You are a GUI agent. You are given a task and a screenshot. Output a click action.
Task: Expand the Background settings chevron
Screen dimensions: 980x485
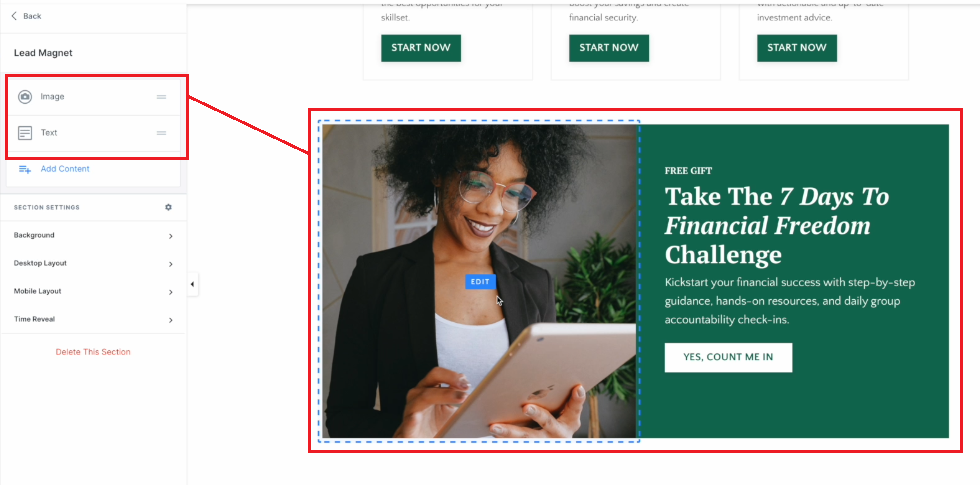(171, 236)
